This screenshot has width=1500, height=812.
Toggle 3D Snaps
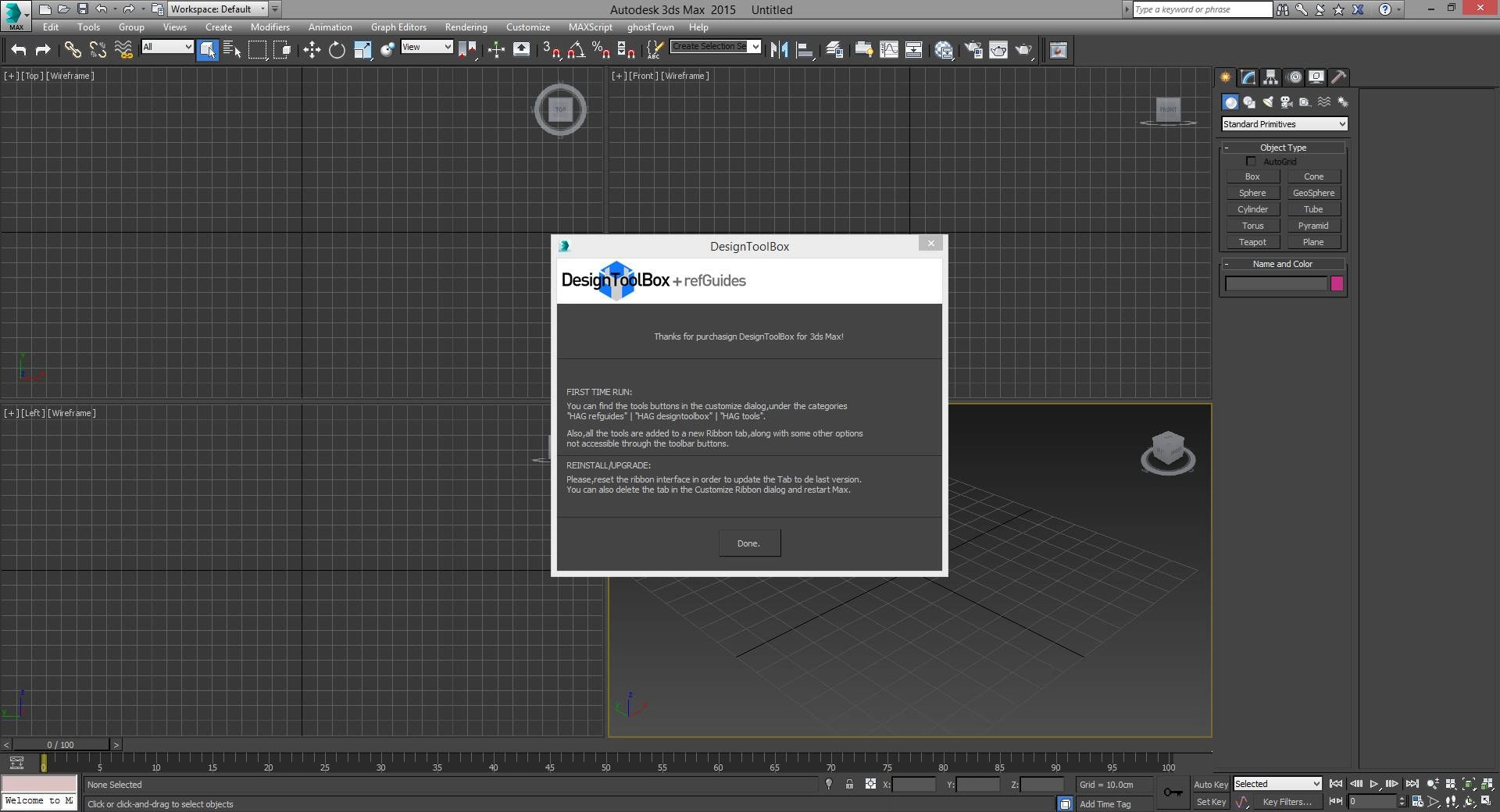[551, 50]
